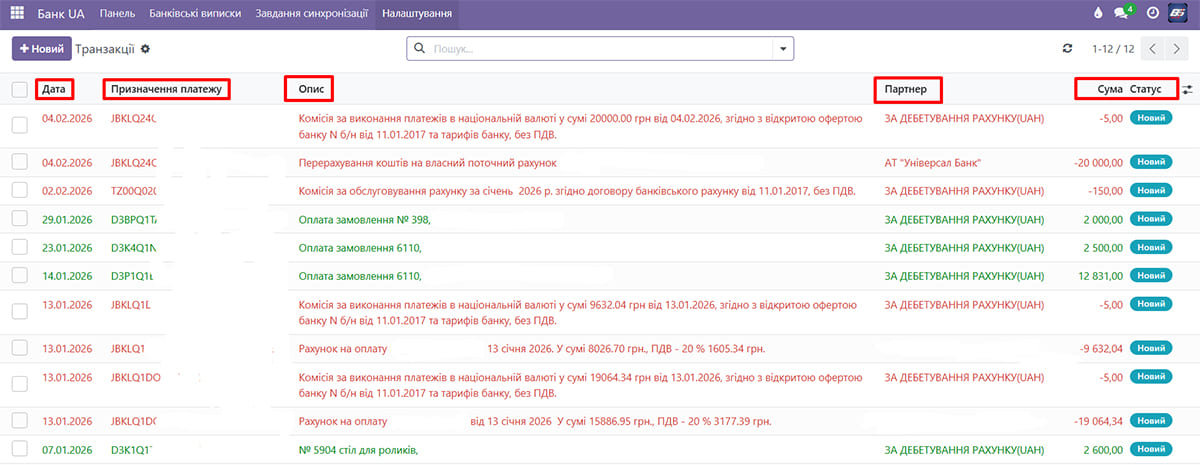Click the user avatar in top-right corner
Viewport: 1200px width, 465px height.
click(1180, 14)
